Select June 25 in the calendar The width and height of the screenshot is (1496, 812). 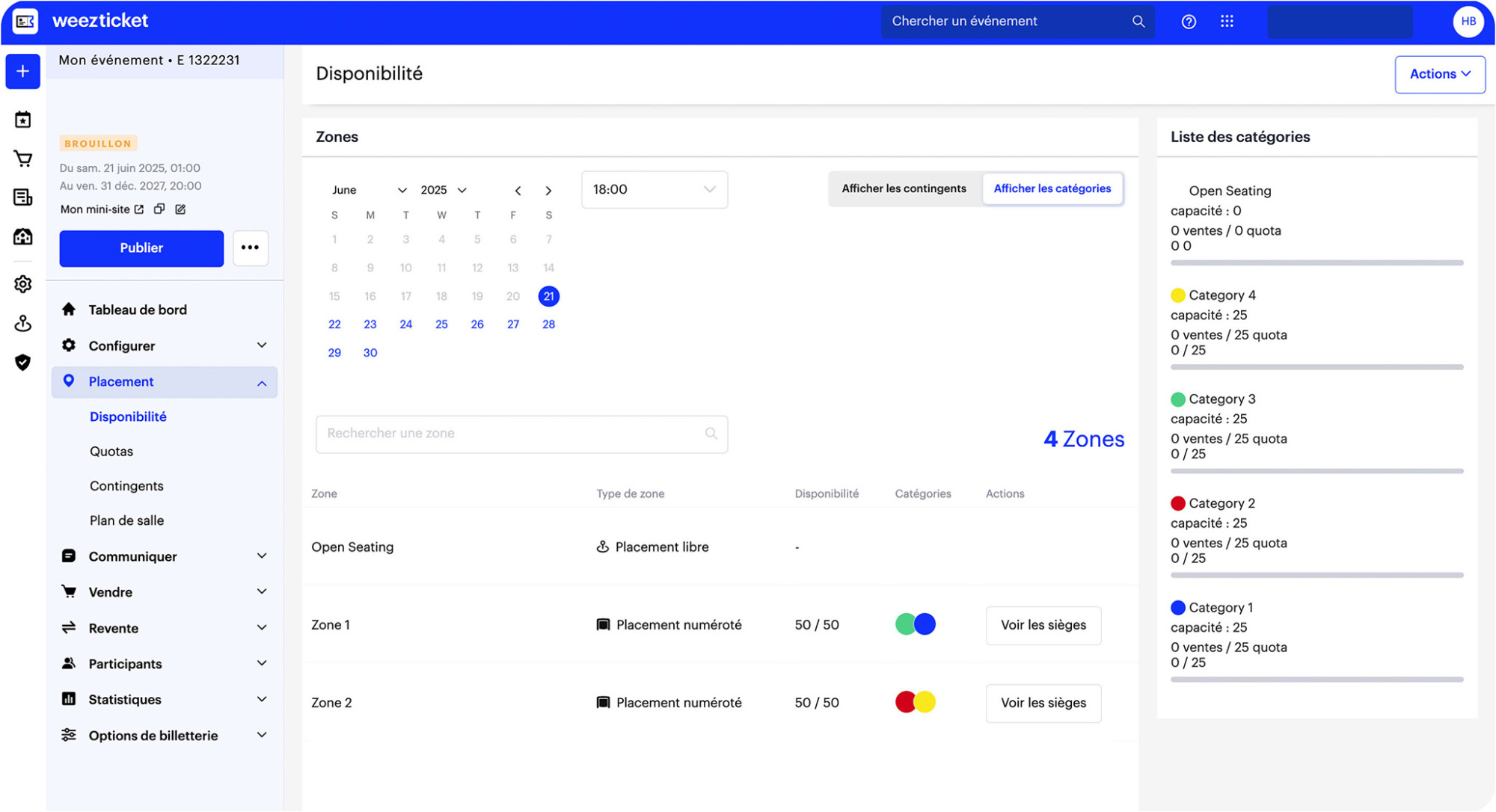pos(441,324)
